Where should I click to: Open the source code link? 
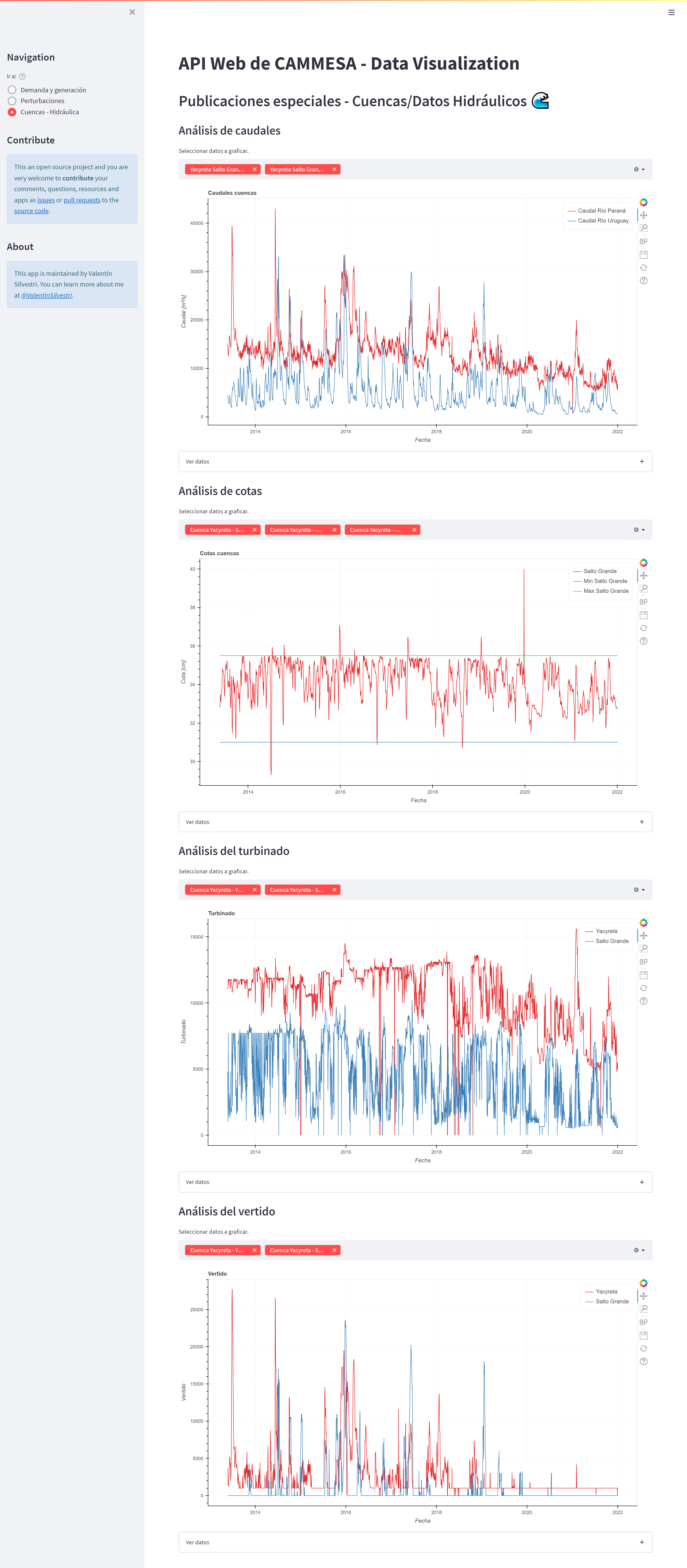tap(31, 211)
